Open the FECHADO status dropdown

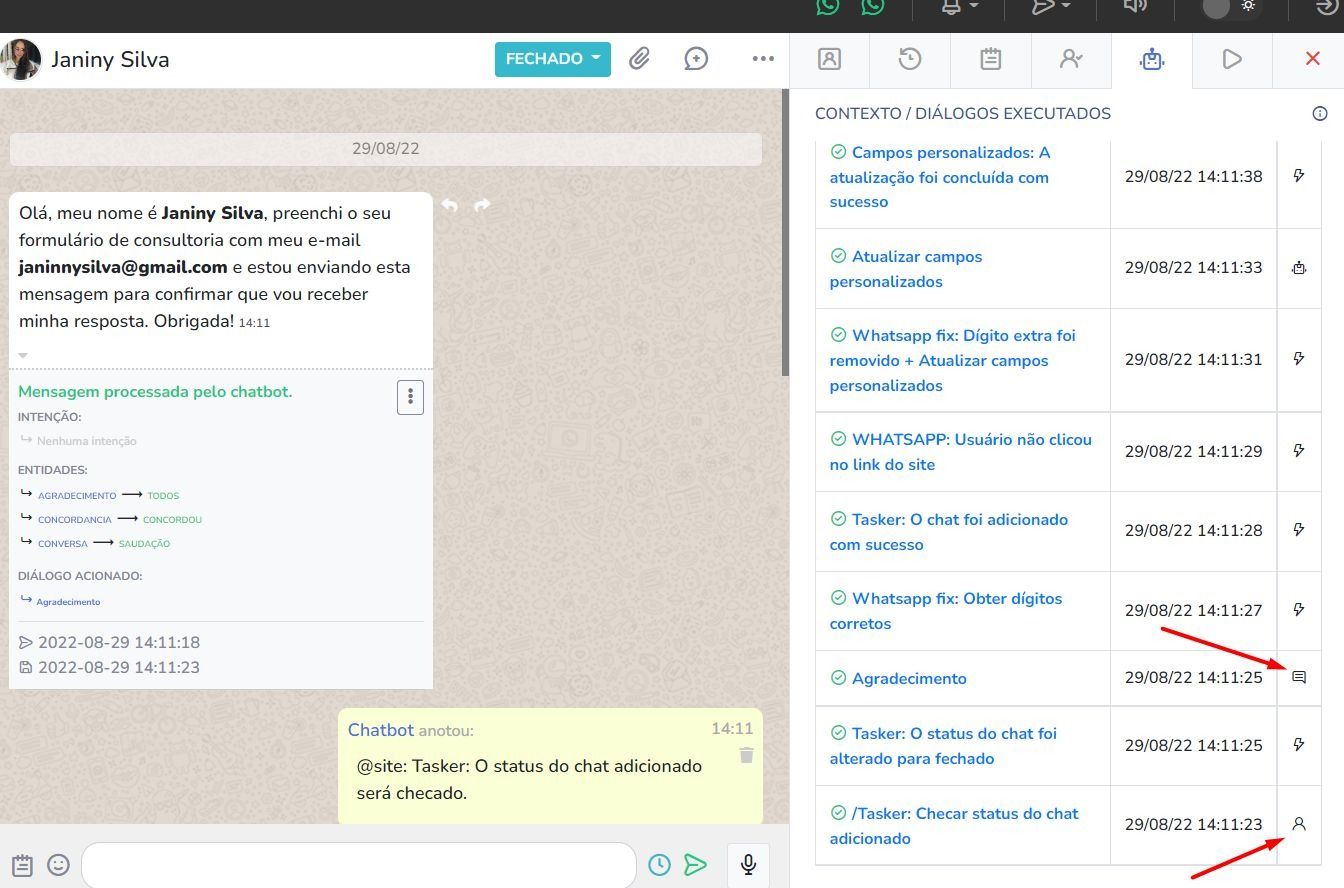552,59
